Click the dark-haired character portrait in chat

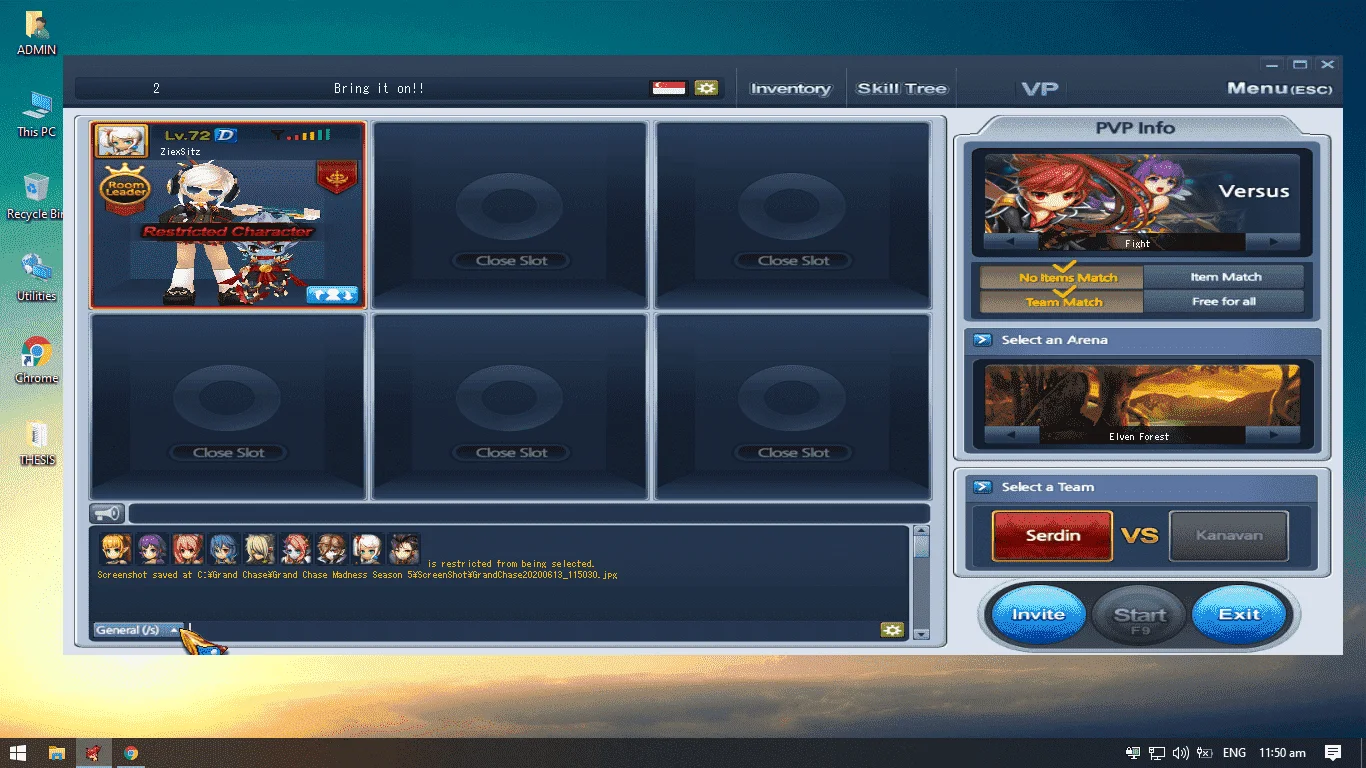coord(404,549)
